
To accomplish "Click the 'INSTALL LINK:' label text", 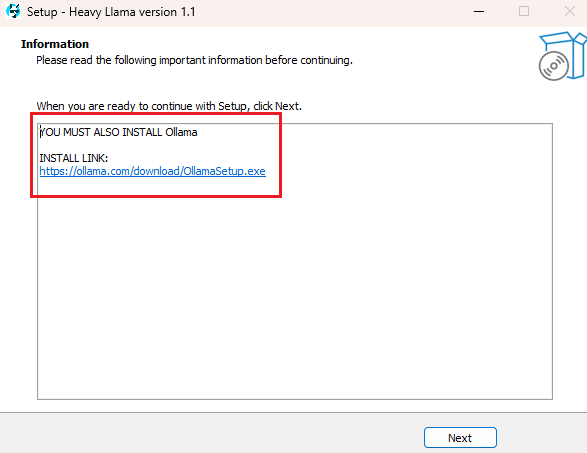I will (74, 158).
